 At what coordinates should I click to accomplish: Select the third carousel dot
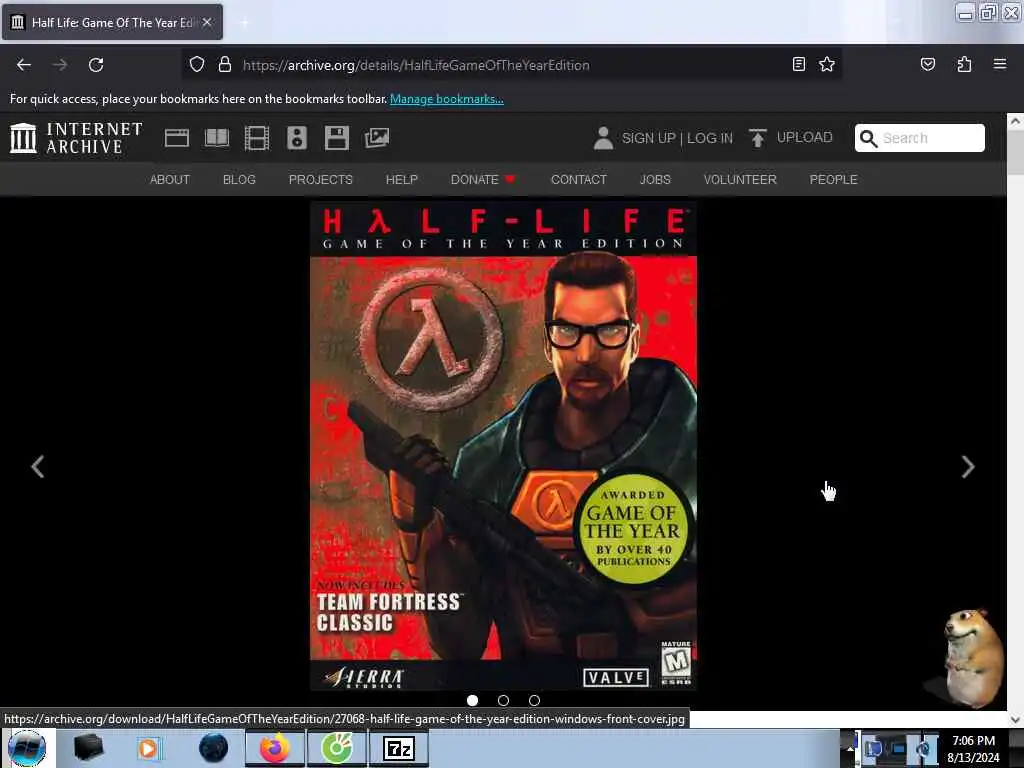click(x=534, y=700)
